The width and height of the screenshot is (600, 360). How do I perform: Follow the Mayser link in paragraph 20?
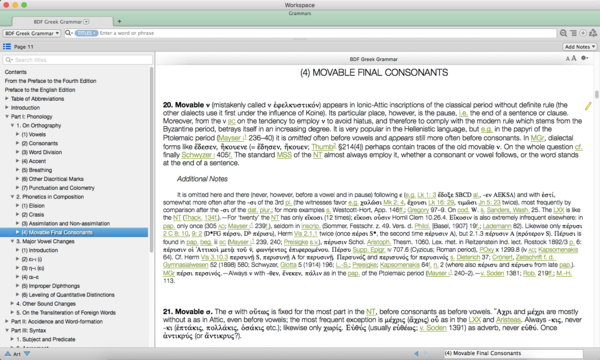(233, 138)
